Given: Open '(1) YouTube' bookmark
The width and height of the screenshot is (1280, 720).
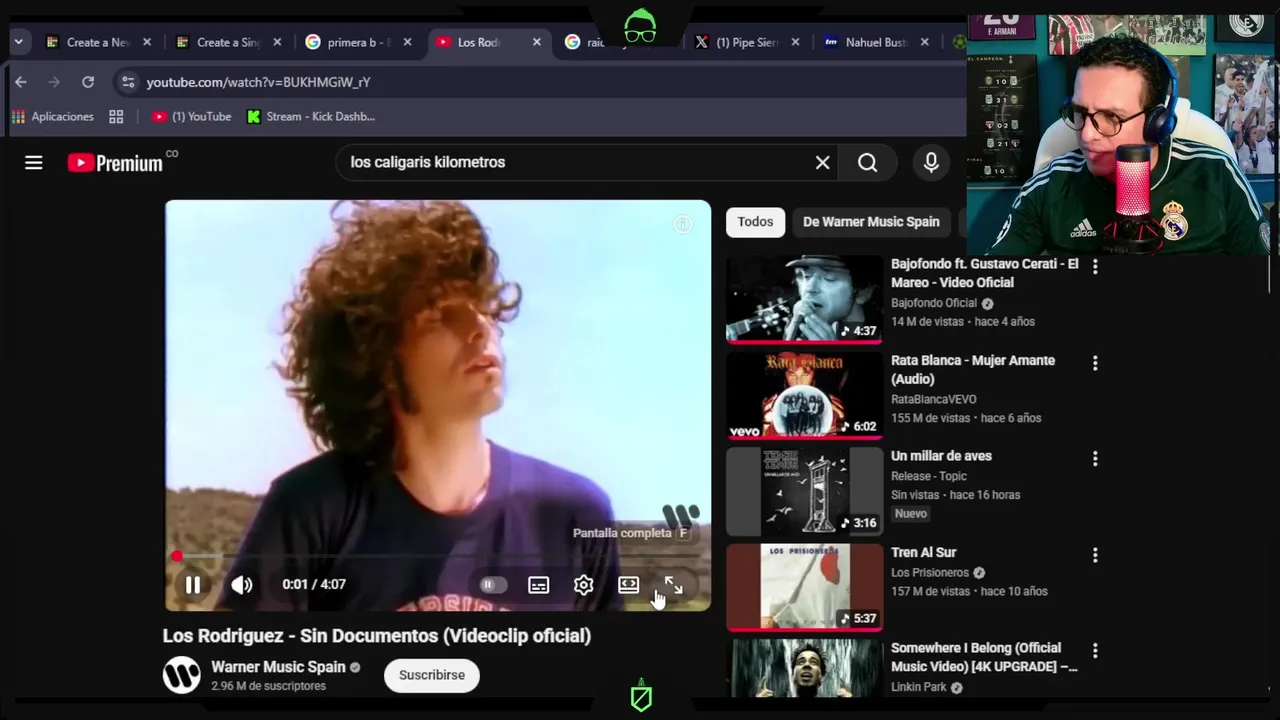Looking at the screenshot, I should tap(191, 117).
